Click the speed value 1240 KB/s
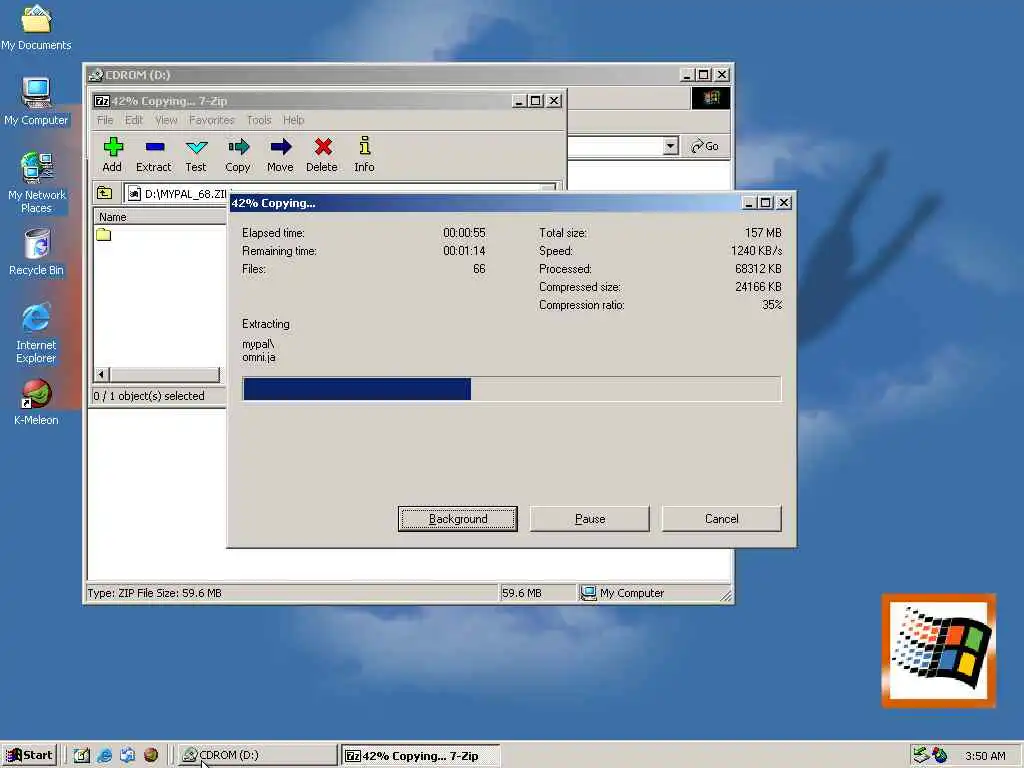The width and height of the screenshot is (1024, 768). coord(756,251)
